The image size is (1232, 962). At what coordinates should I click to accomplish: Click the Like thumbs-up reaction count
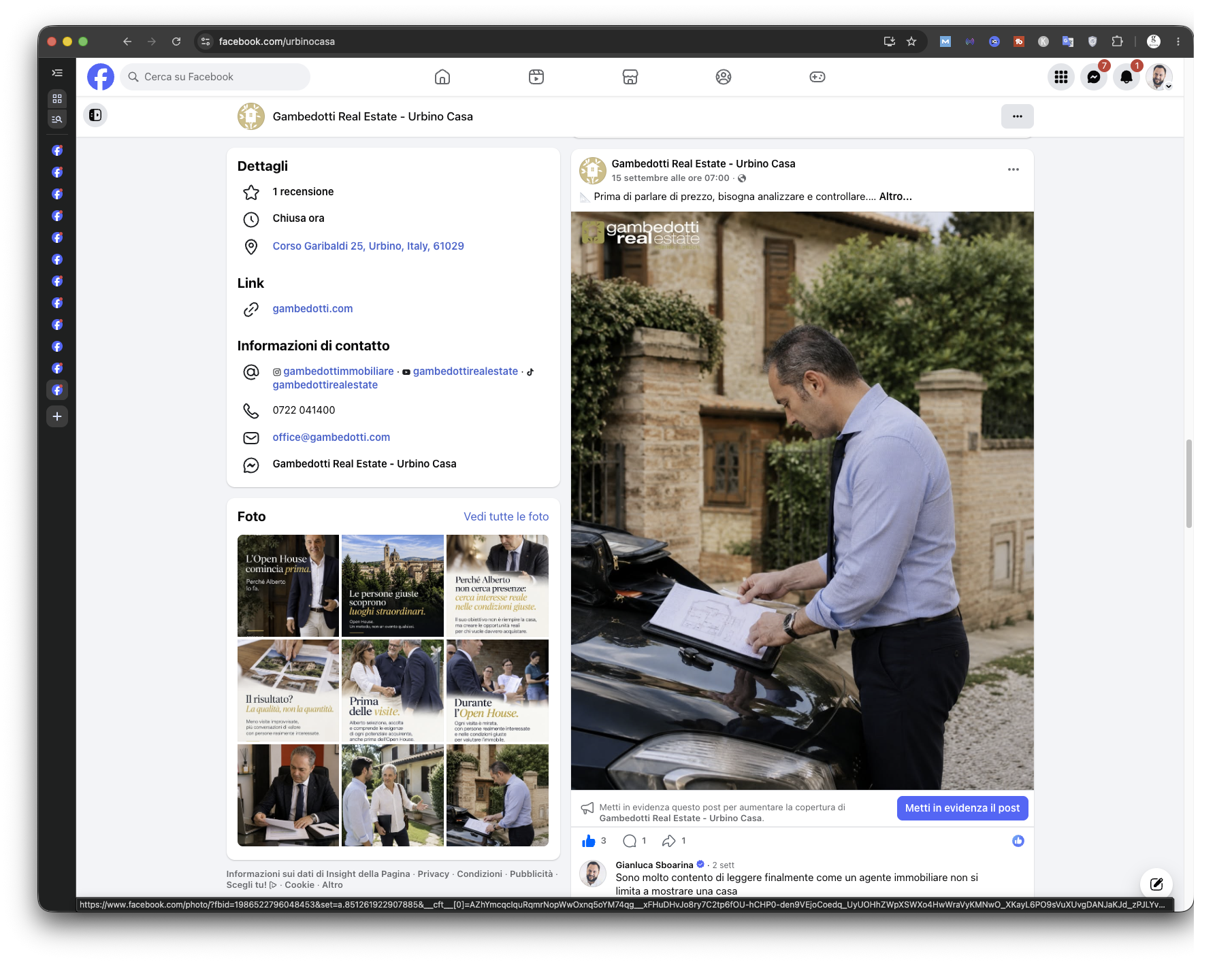pyautogui.click(x=594, y=841)
